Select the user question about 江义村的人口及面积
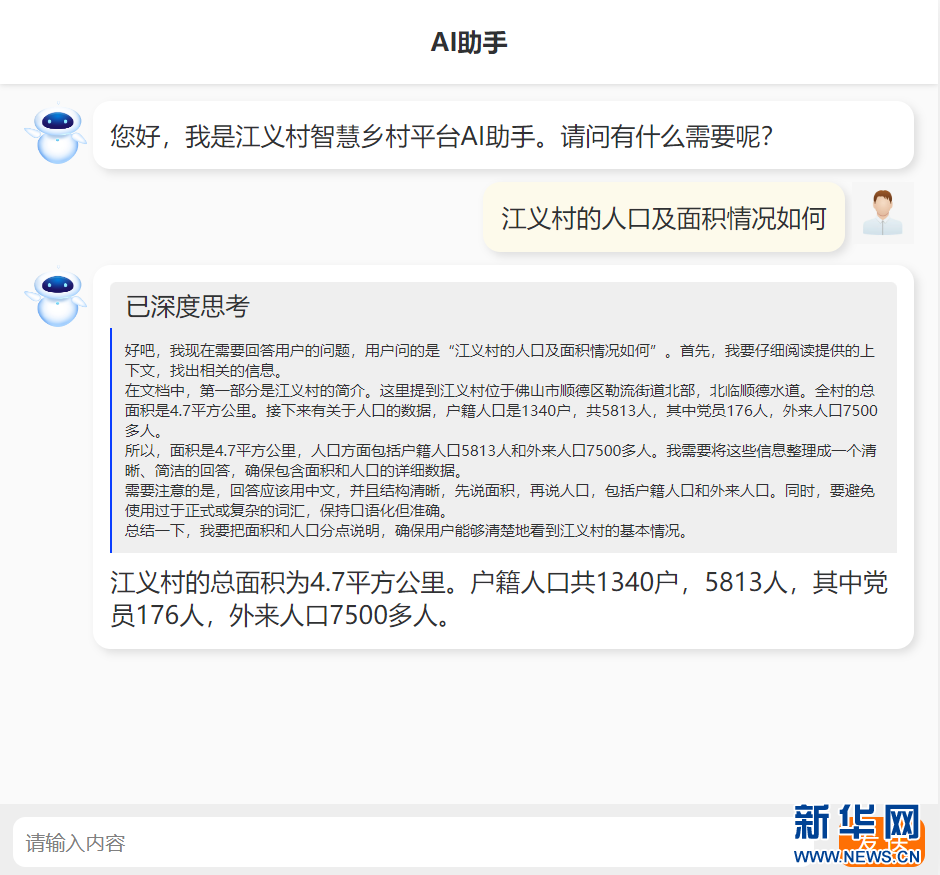 coord(663,218)
